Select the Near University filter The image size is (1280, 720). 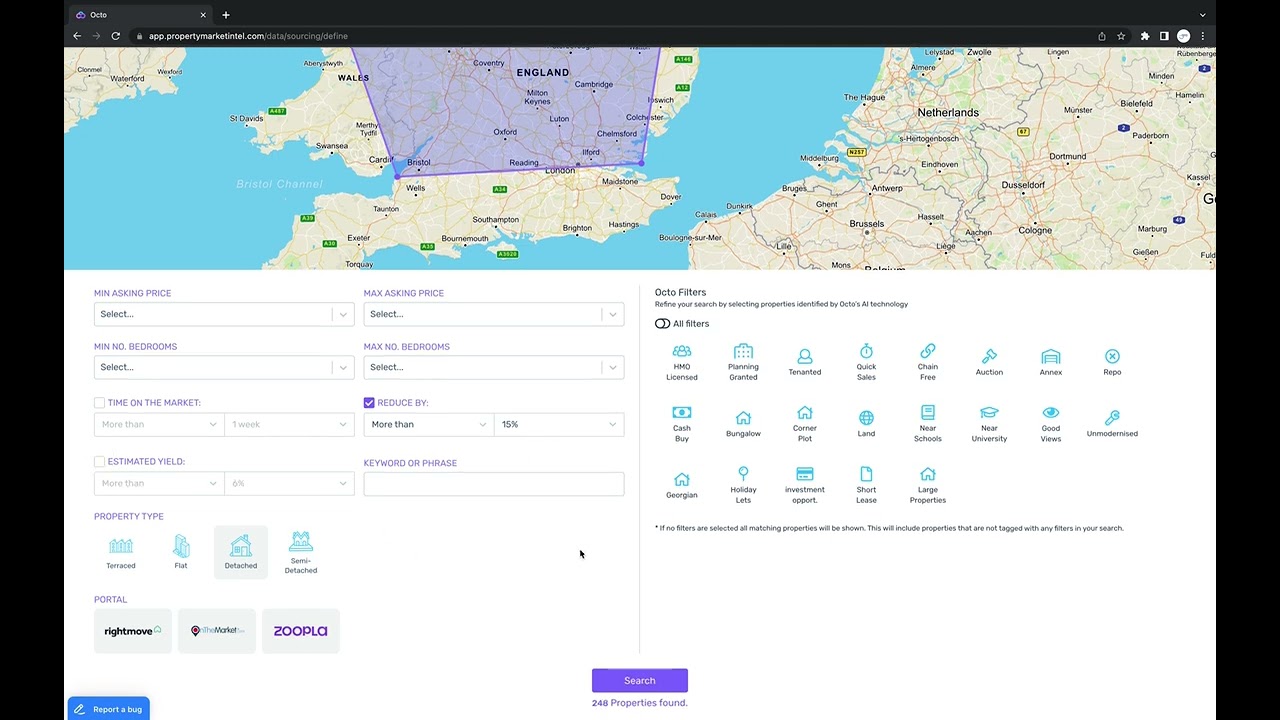pos(989,424)
